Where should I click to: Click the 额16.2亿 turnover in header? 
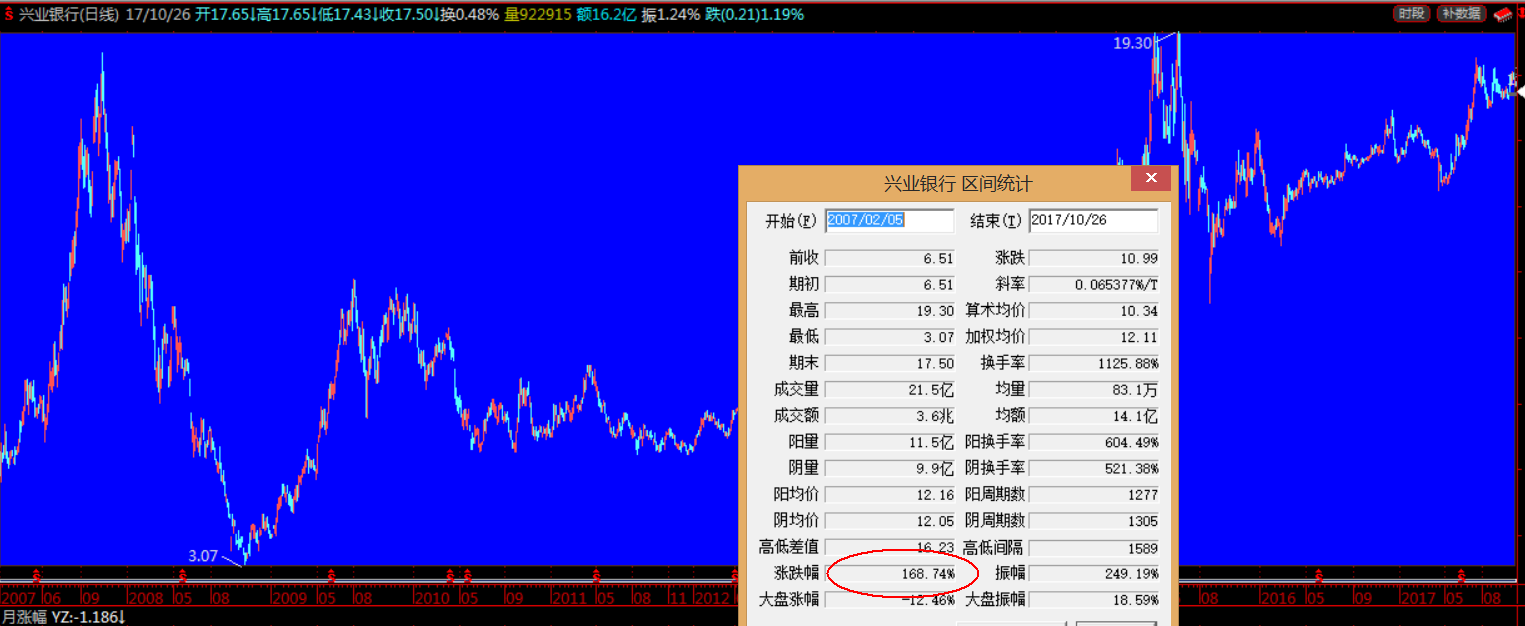tap(607, 15)
